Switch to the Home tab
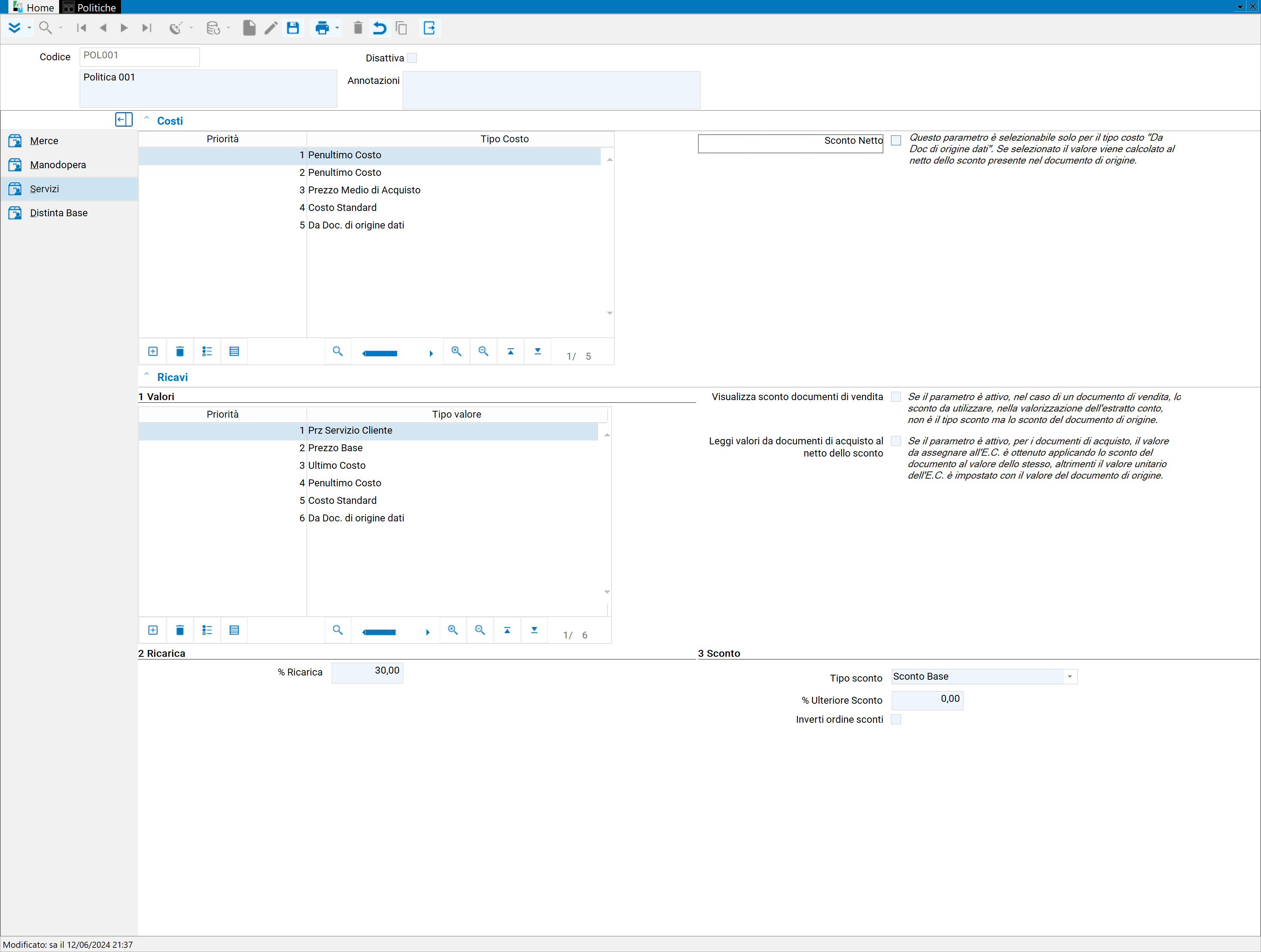The width and height of the screenshot is (1261, 952). 34,7
